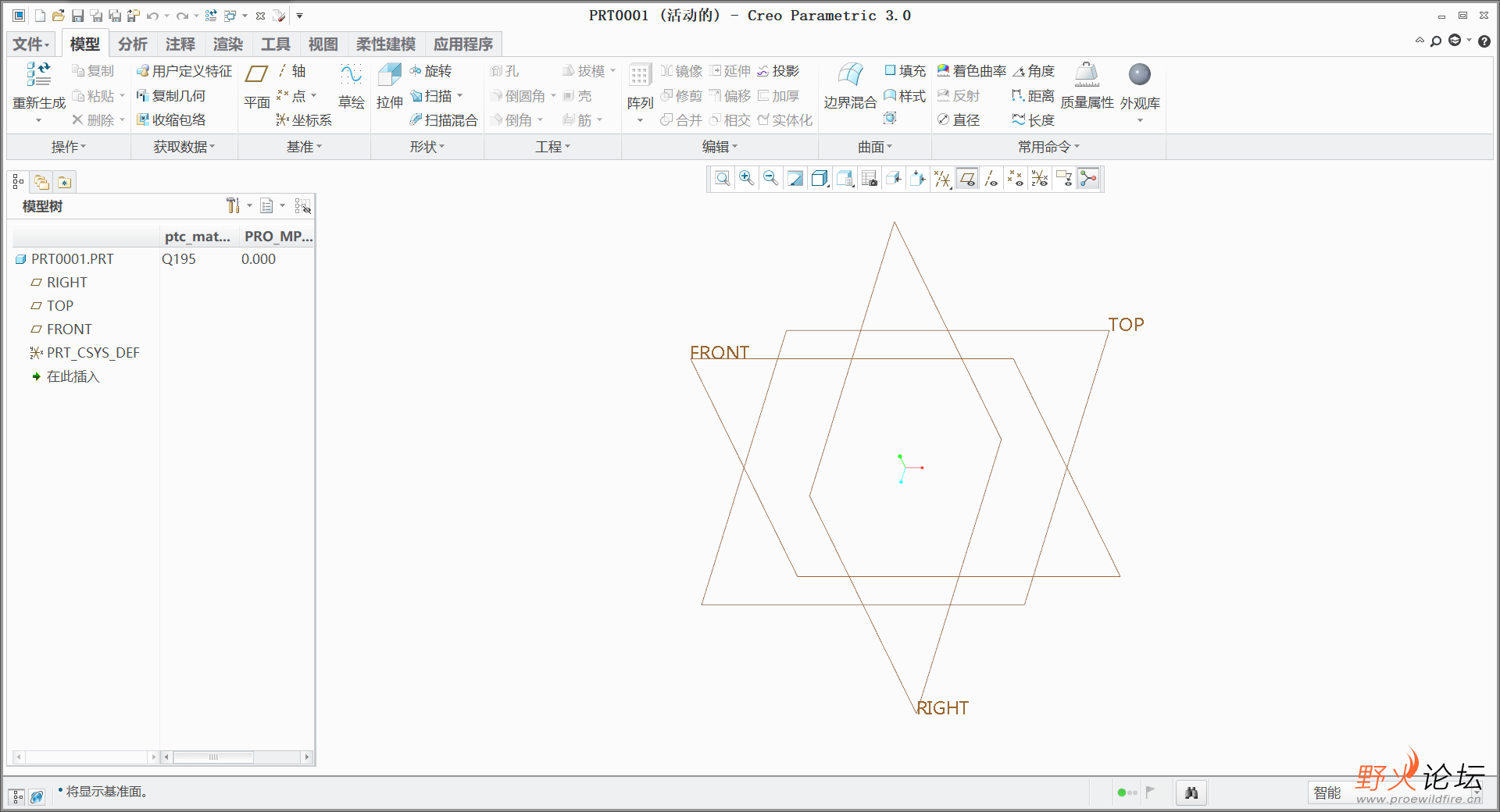1500x812 pixels.
Task: Click the Coordinate System (坐标系) tool
Action: [304, 120]
